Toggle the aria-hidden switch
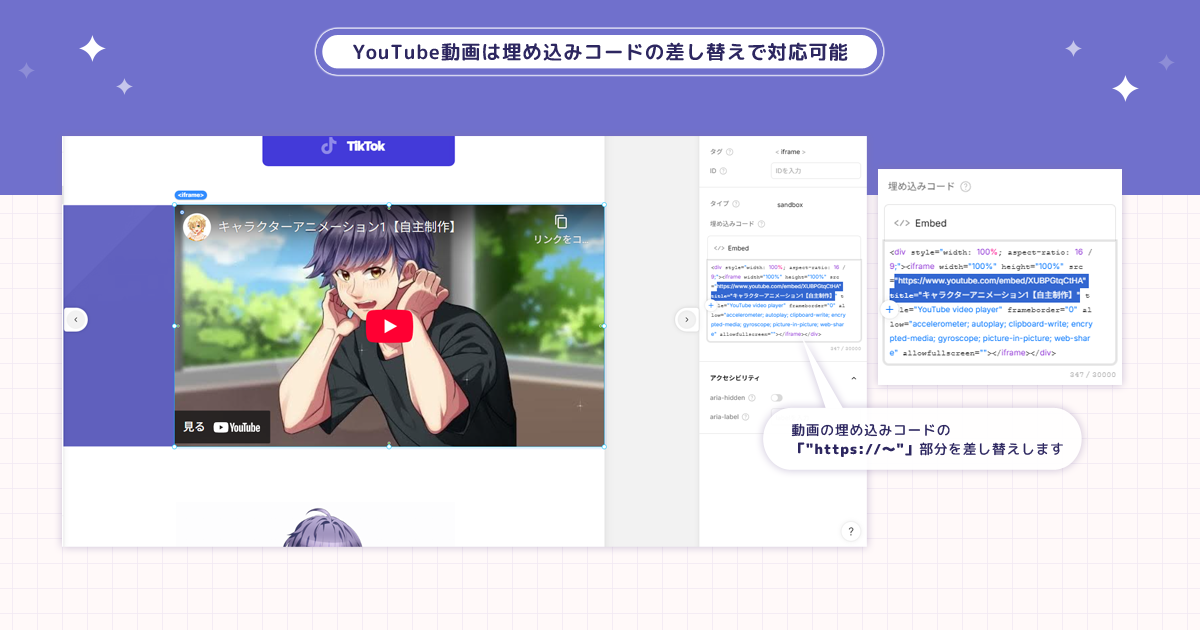Image resolution: width=1200 pixels, height=630 pixels. point(777,398)
